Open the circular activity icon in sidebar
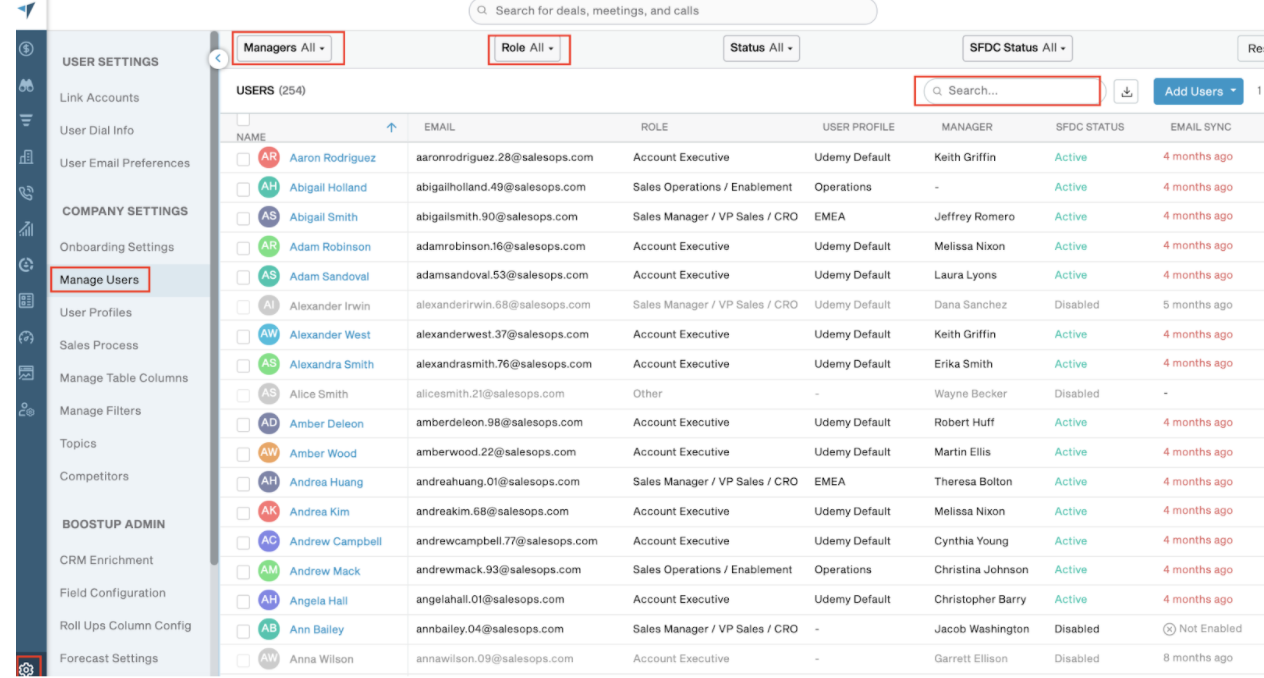1264x678 pixels. coord(26,265)
